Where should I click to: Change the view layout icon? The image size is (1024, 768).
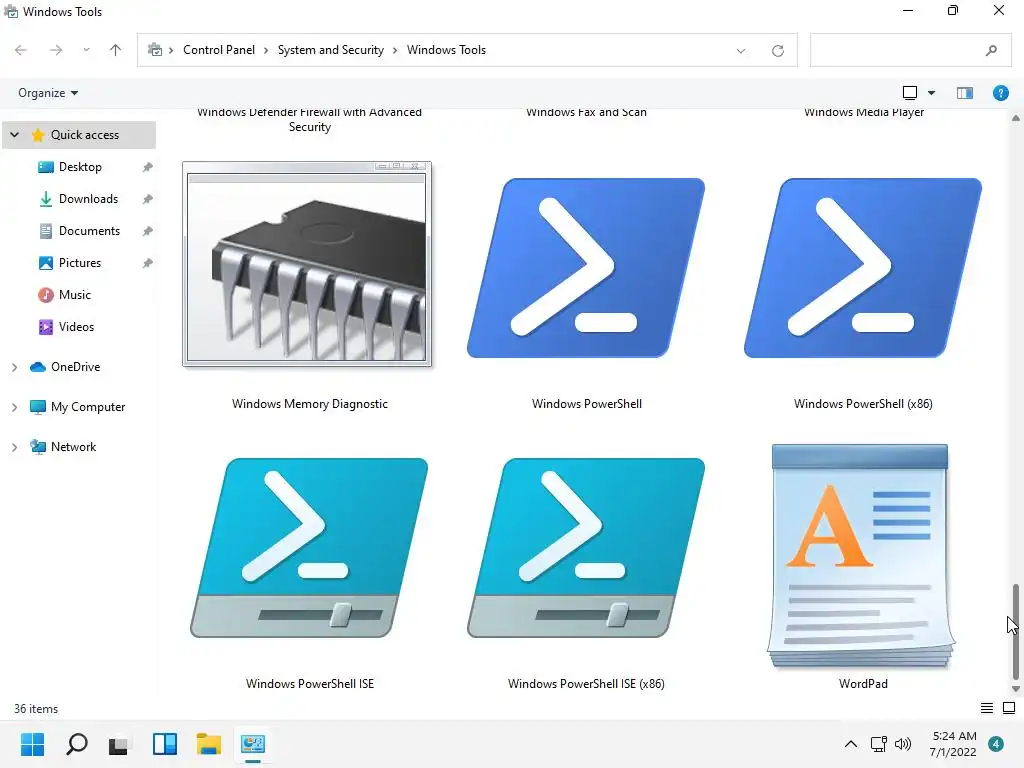pyautogui.click(x=910, y=93)
